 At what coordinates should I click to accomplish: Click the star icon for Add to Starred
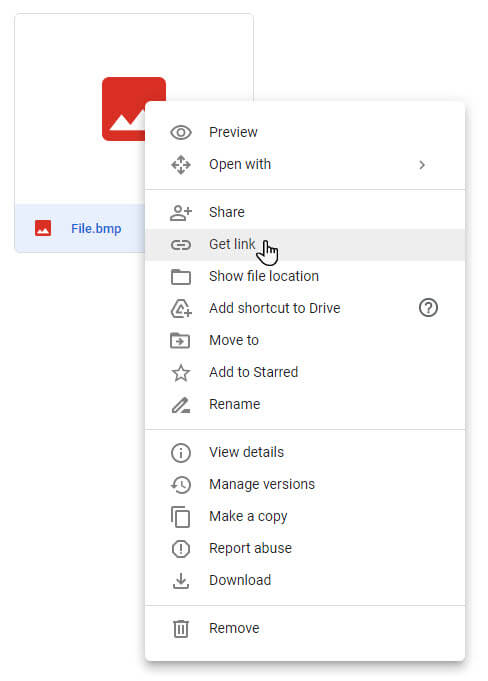[181, 373]
